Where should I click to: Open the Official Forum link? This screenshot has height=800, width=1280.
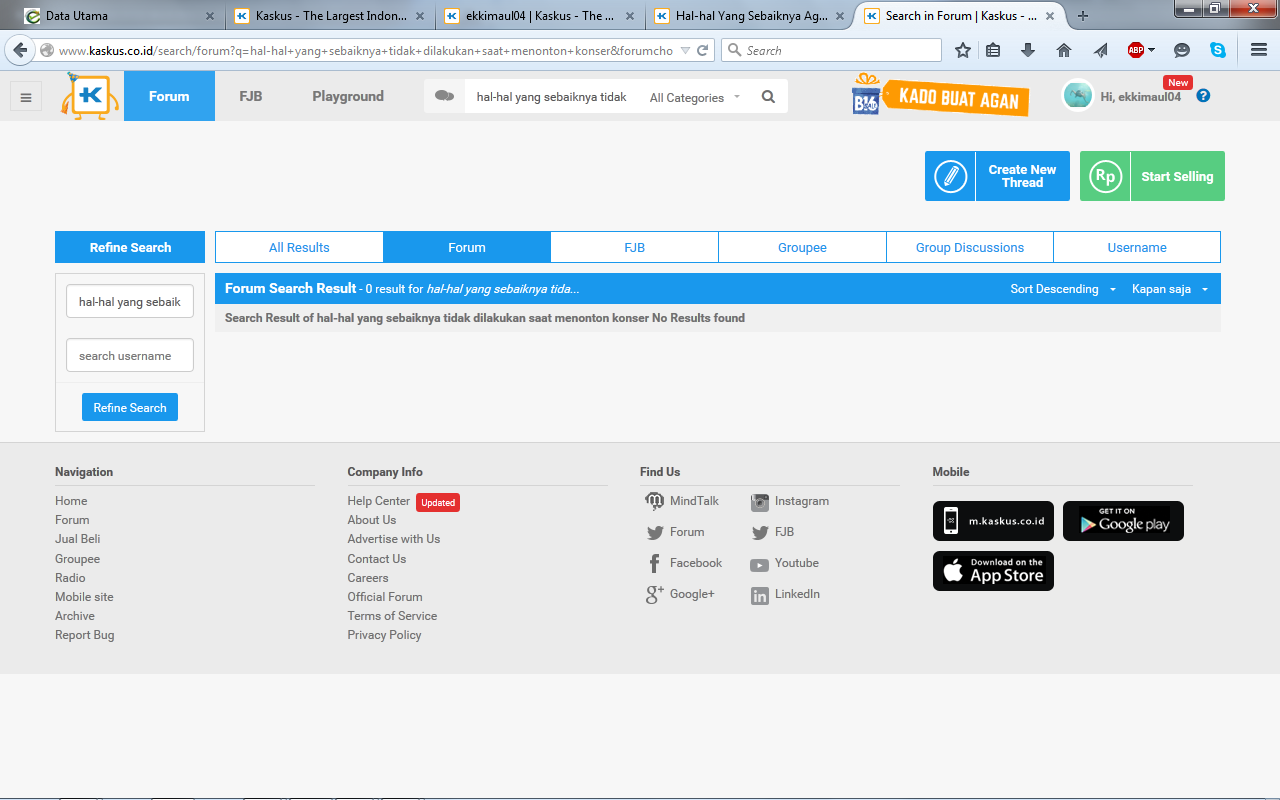(385, 597)
